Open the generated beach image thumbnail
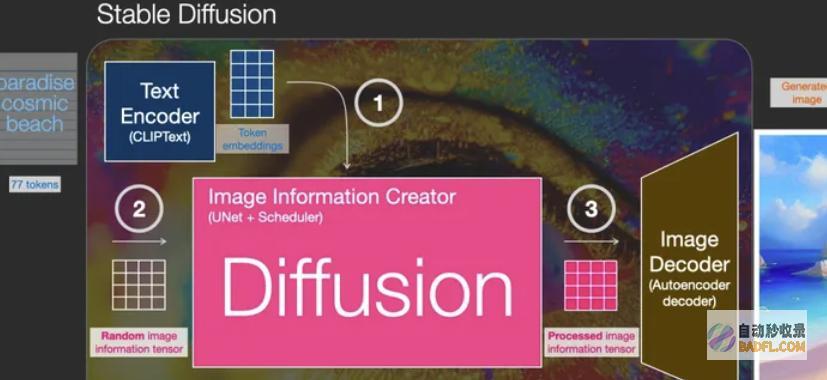The image size is (827, 380). (791, 255)
